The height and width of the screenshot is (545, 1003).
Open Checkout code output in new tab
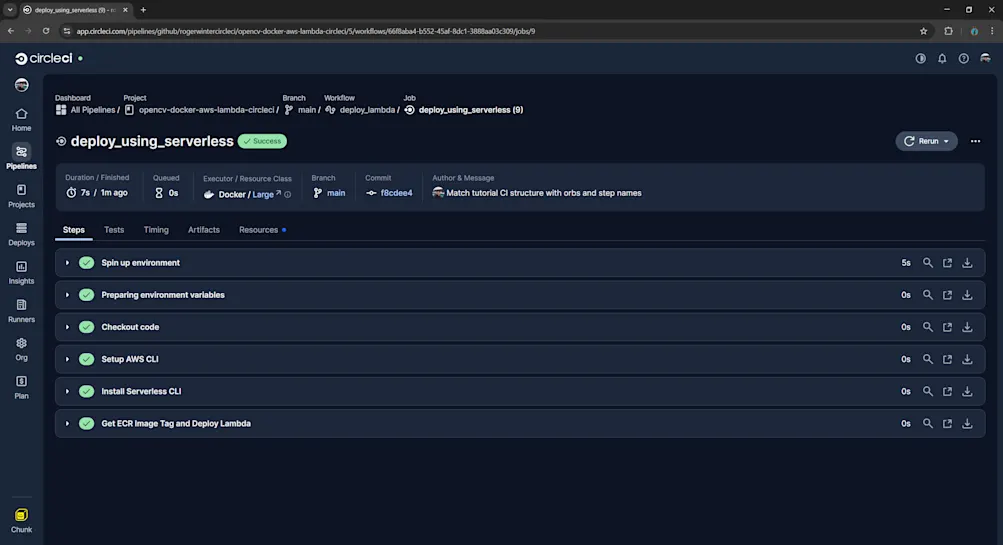tap(947, 327)
